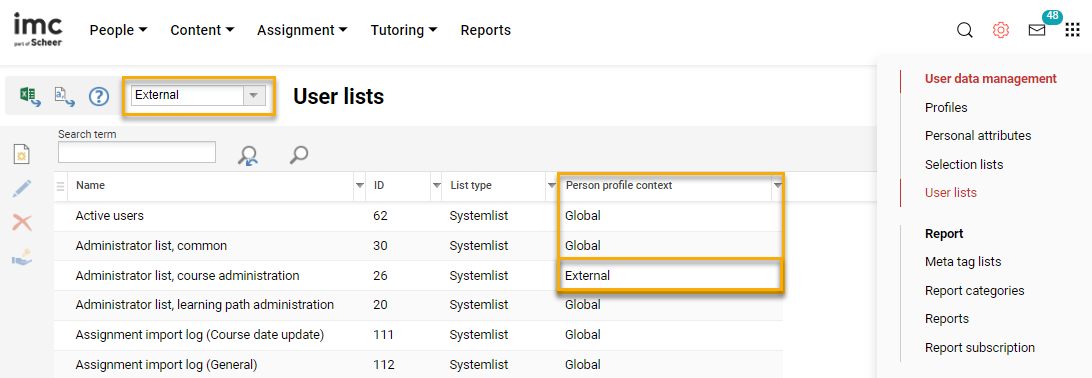Open the red settings gear icon

(x=1001, y=31)
